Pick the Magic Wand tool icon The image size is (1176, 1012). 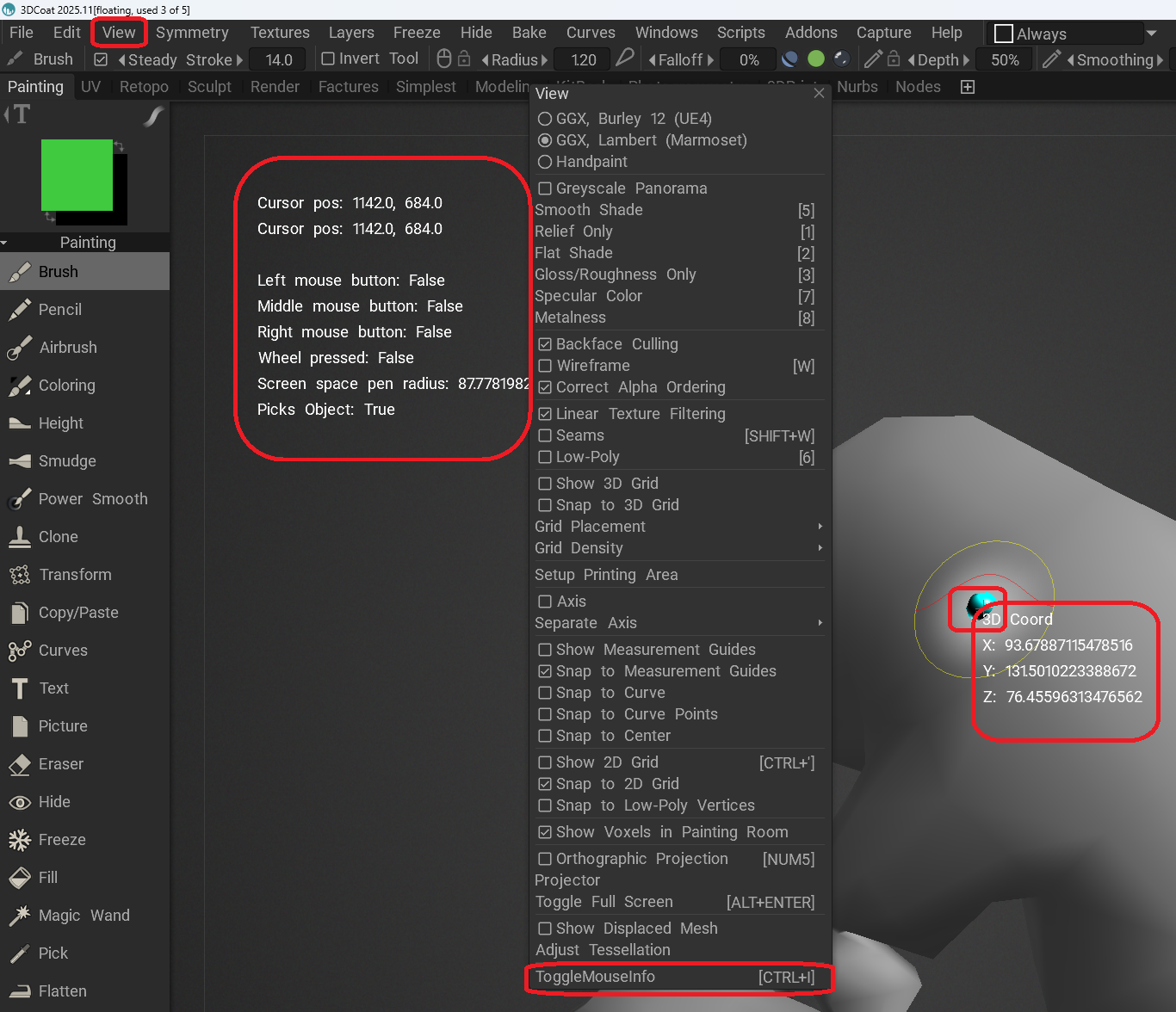[19, 916]
